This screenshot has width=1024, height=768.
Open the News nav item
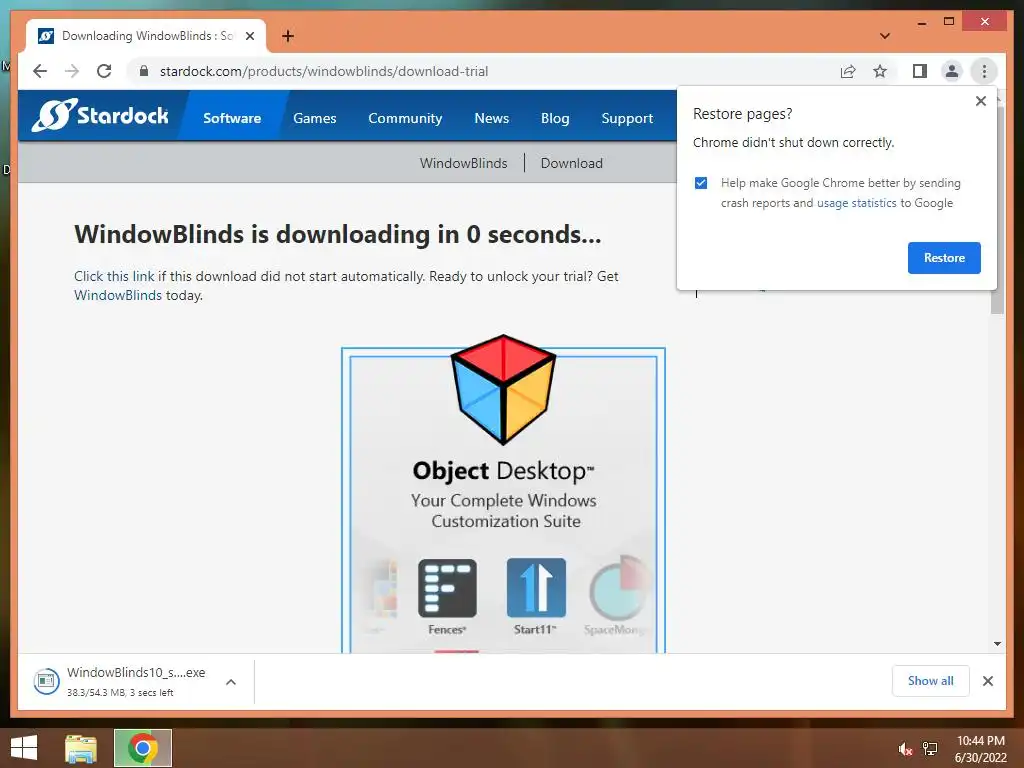491,118
